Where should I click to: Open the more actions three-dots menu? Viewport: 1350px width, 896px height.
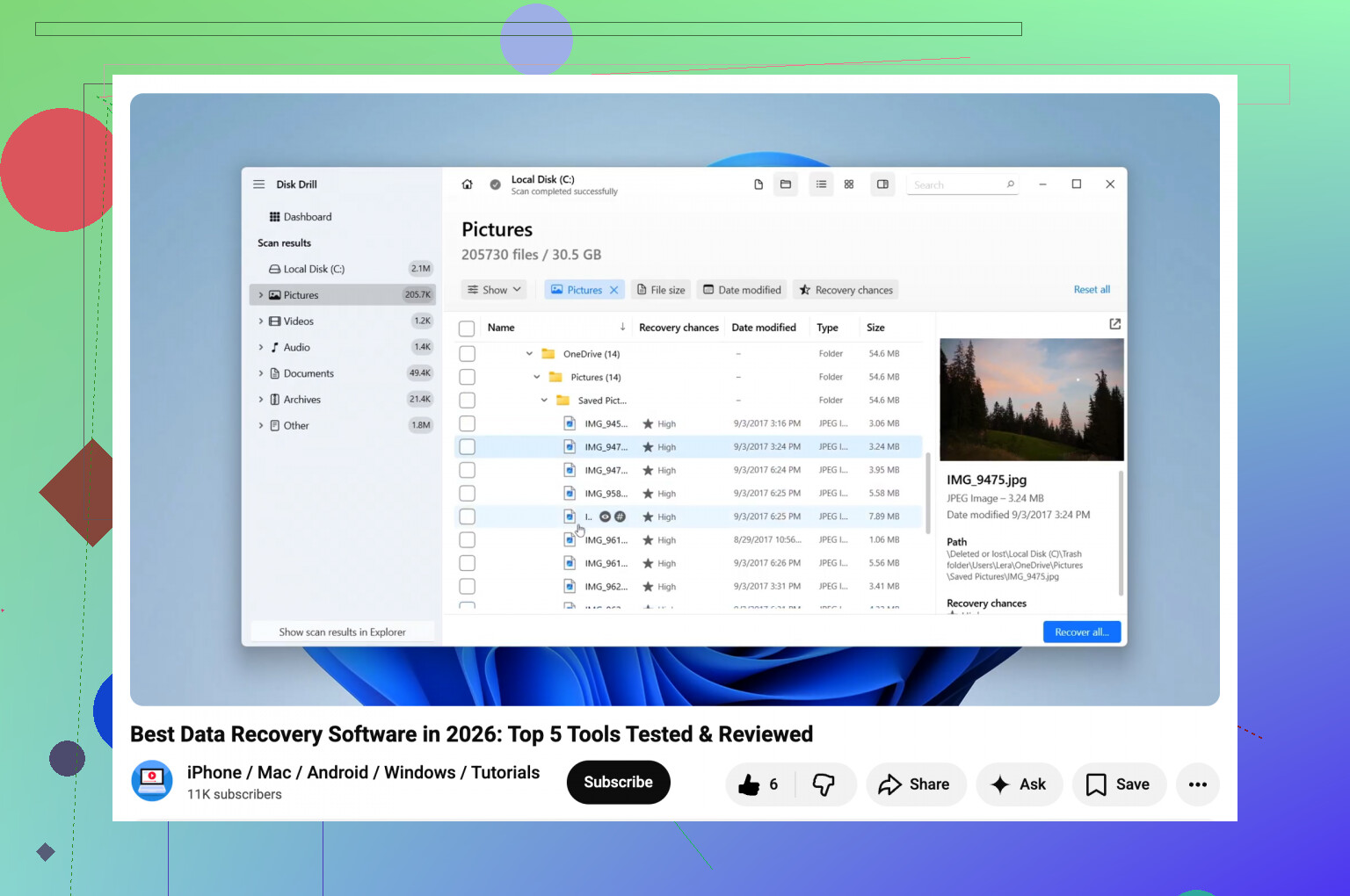[x=1197, y=784]
